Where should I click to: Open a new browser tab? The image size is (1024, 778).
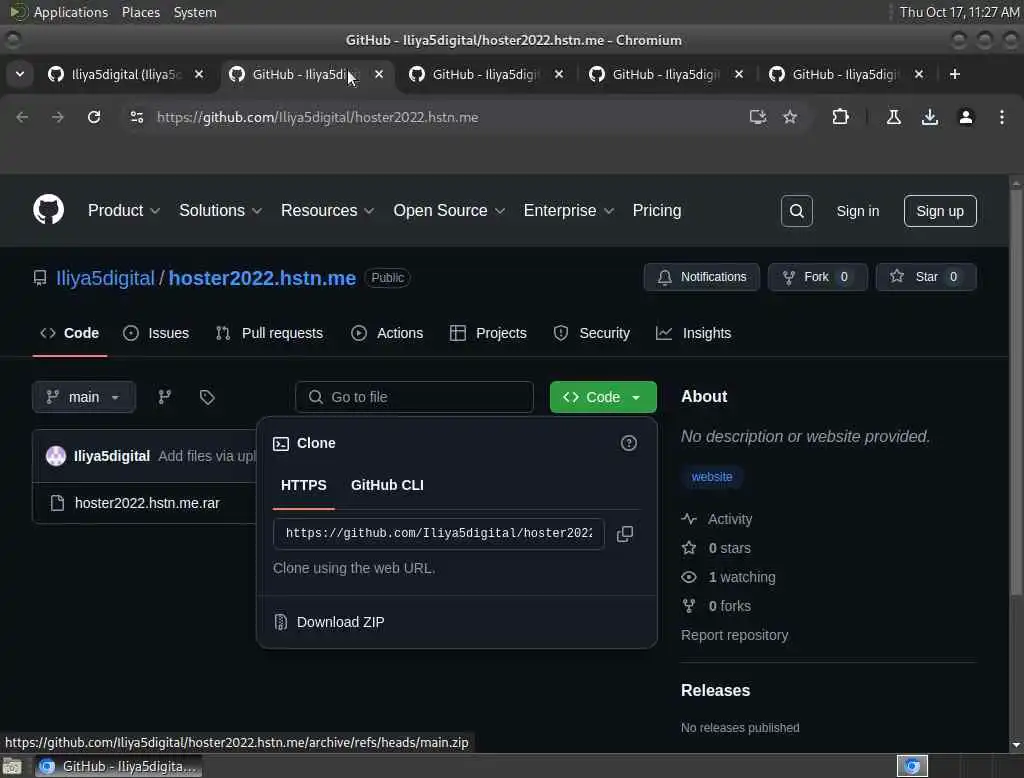click(x=955, y=74)
